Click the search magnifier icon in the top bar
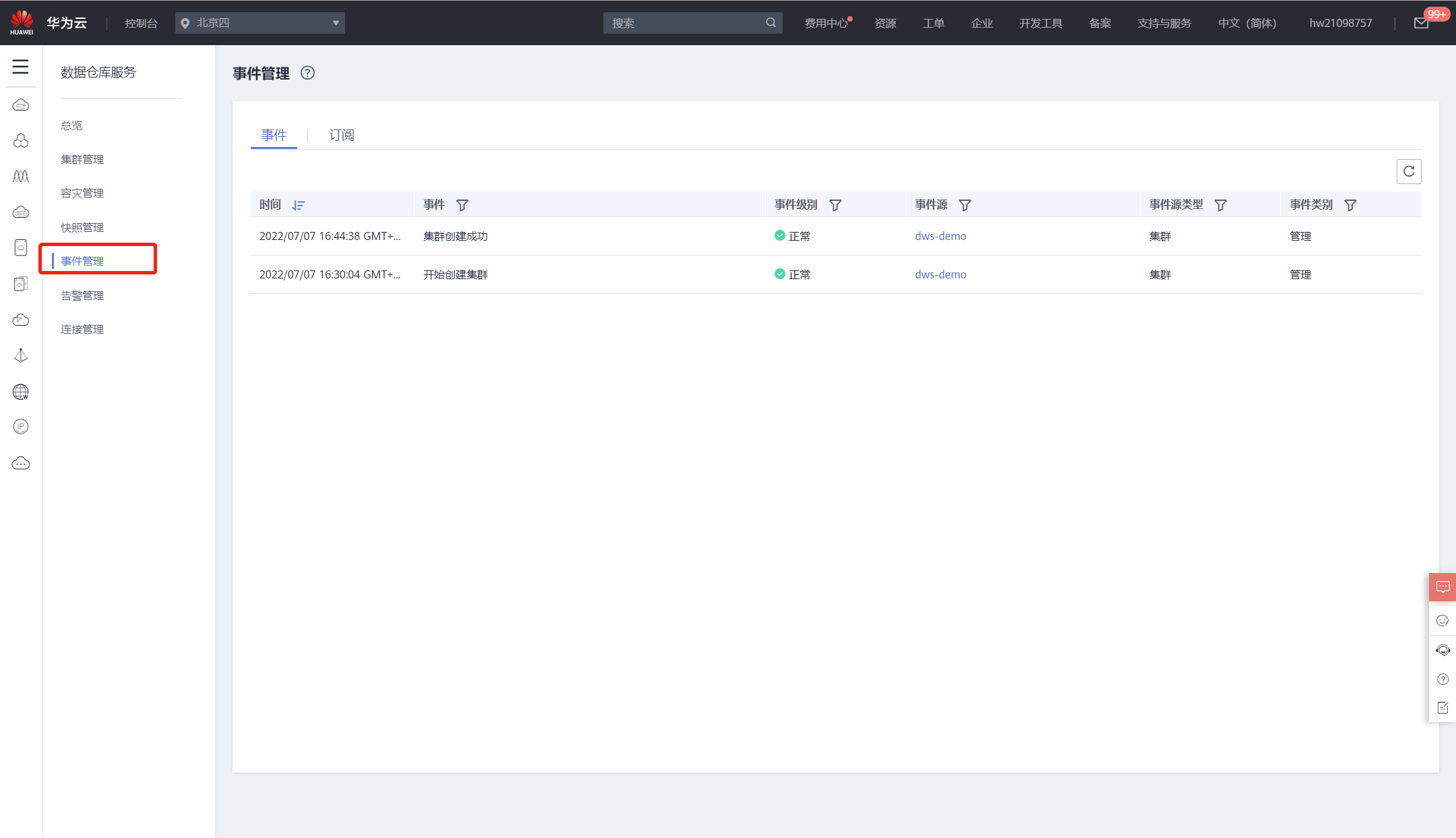The image size is (1456, 838). click(770, 22)
